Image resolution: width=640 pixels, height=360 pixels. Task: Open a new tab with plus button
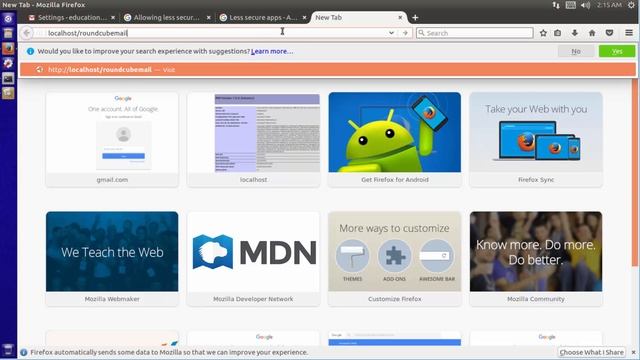pos(415,18)
